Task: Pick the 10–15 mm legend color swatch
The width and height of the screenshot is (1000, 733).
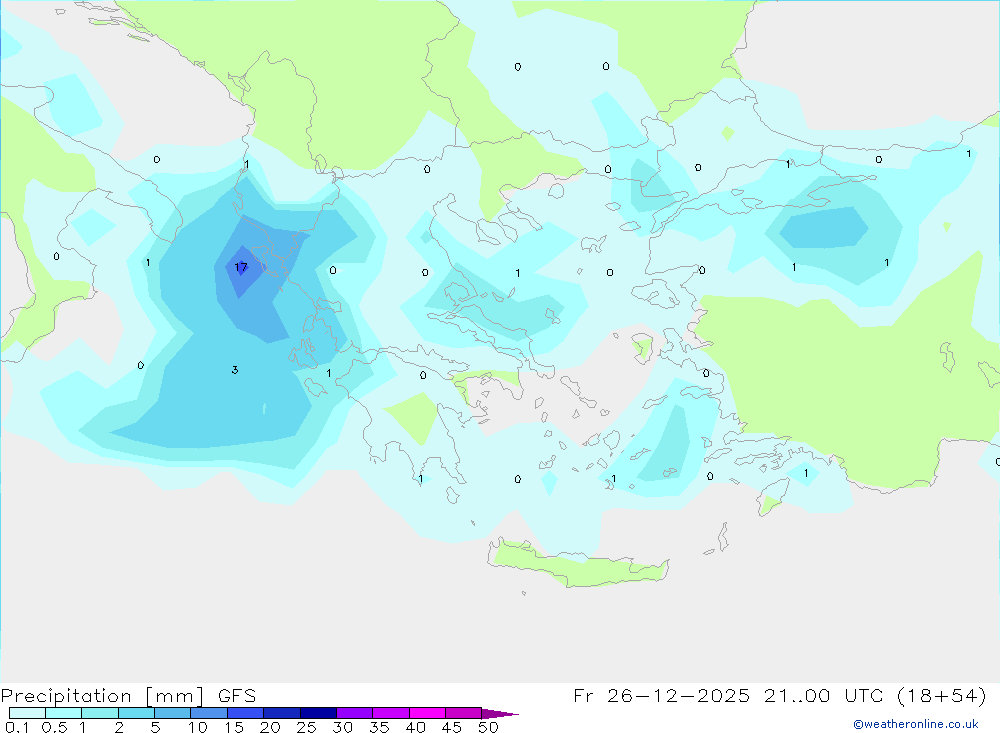Action: [209, 713]
